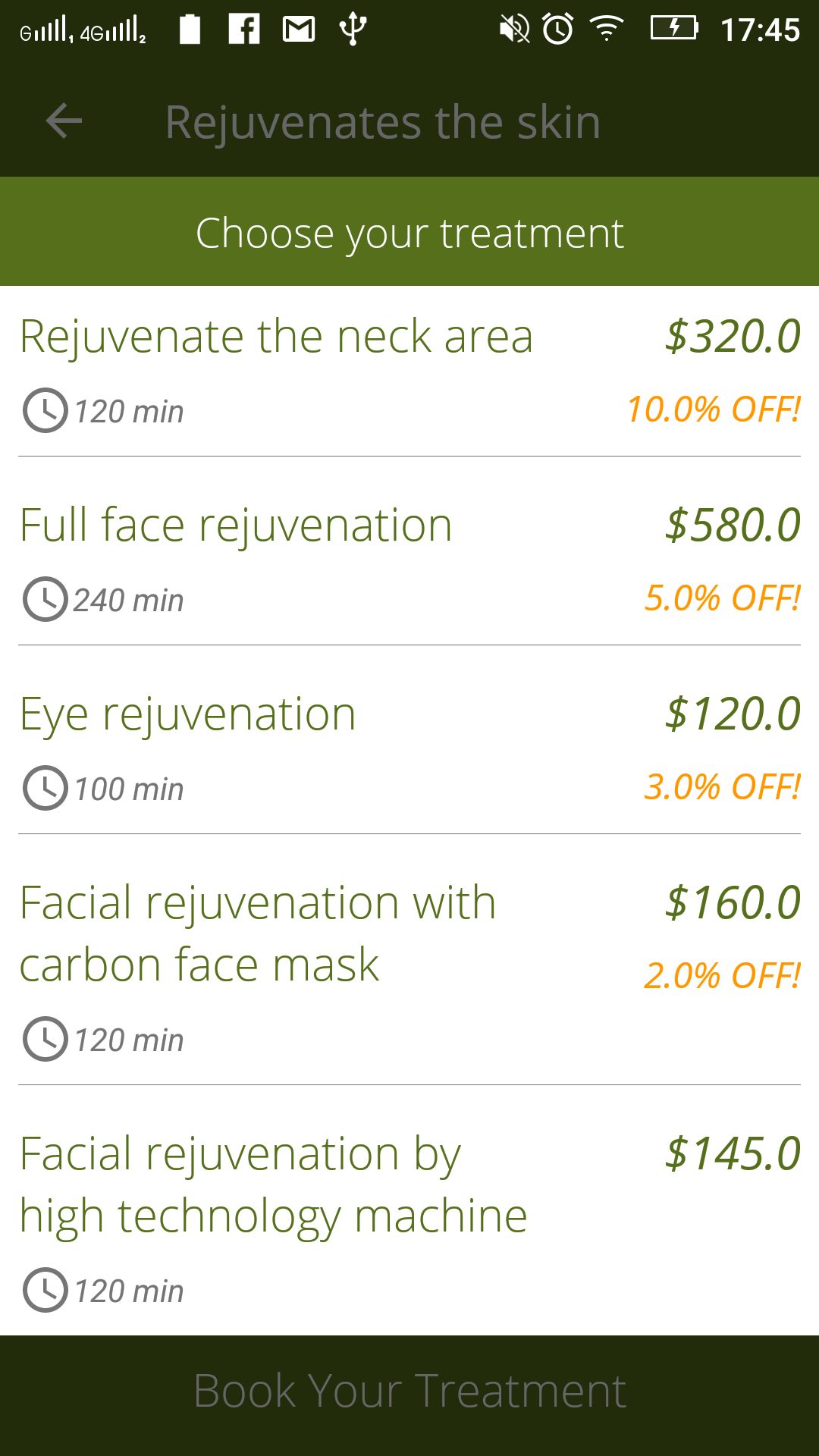Choose the Eye rejuvenation treatment
The width and height of the screenshot is (819, 1456).
(188, 714)
